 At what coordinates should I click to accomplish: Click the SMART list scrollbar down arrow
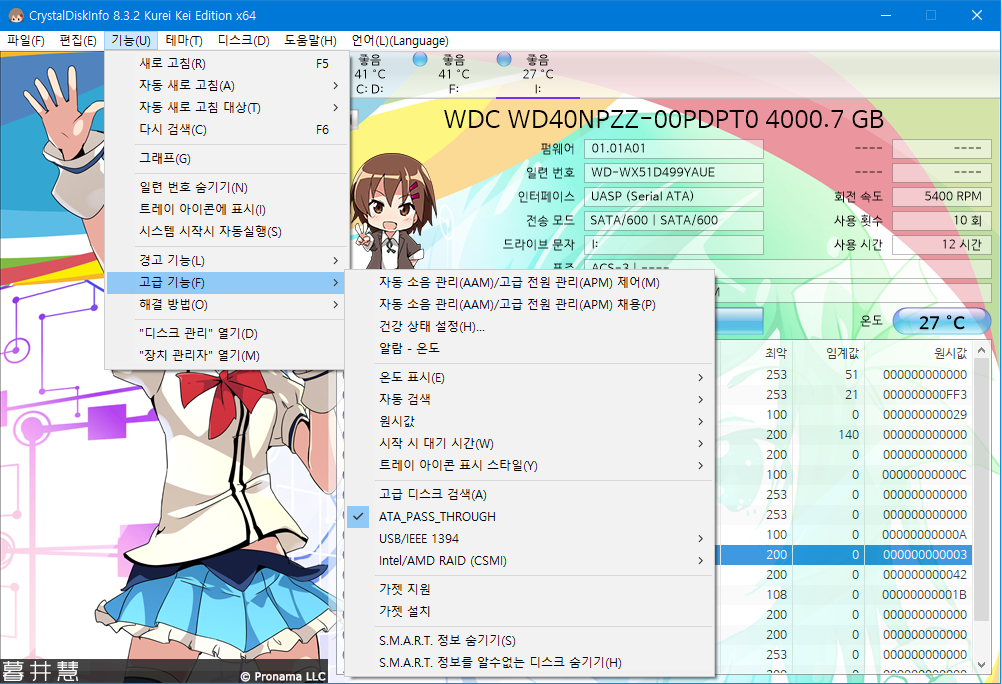(x=982, y=665)
